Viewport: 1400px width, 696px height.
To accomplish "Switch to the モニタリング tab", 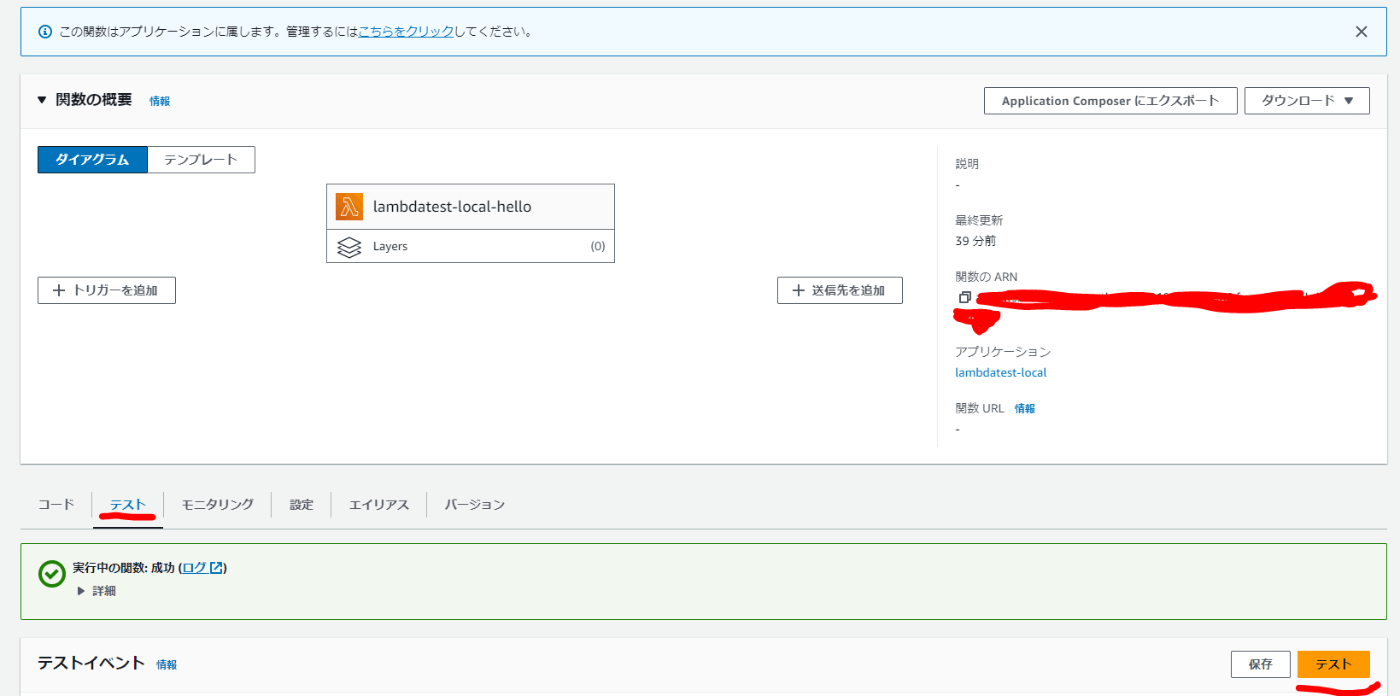I will [217, 505].
